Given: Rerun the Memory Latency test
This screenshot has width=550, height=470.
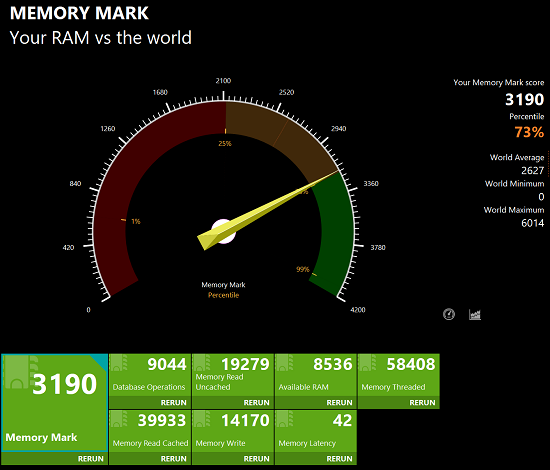Looking at the screenshot, I should [339, 459].
